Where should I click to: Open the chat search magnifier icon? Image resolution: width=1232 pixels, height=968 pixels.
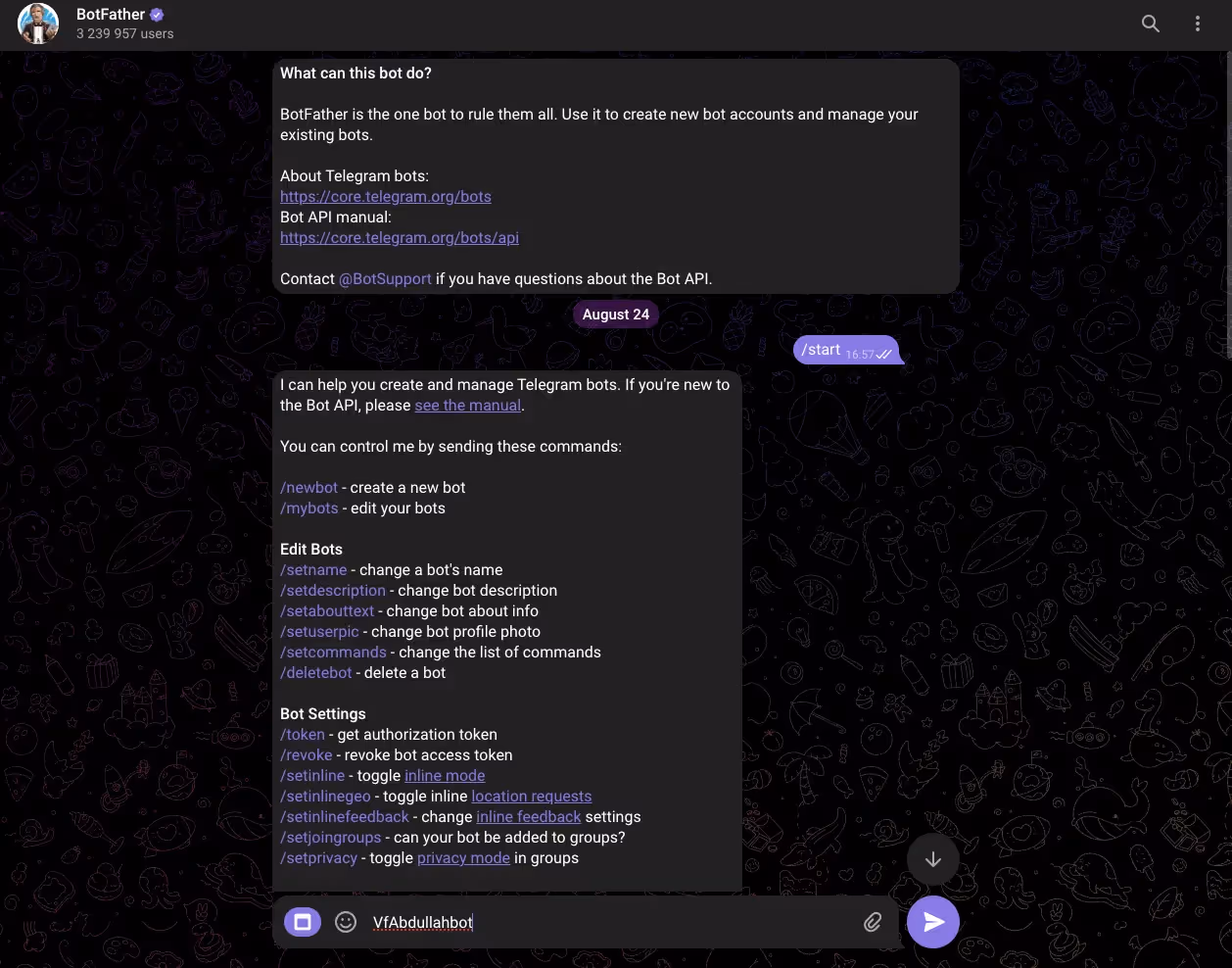pos(1151,24)
